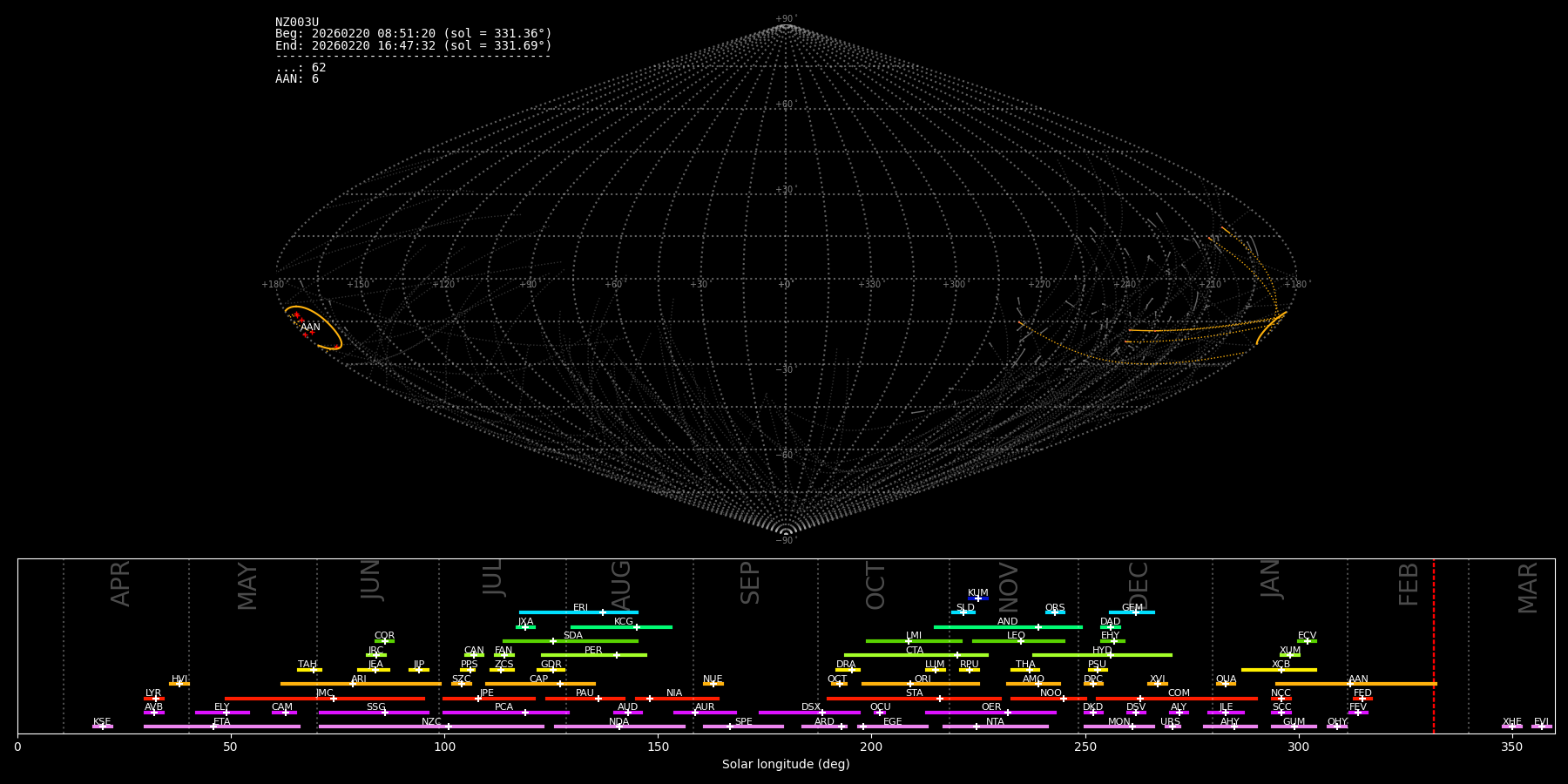Click the EVI shower label

(x=1541, y=722)
